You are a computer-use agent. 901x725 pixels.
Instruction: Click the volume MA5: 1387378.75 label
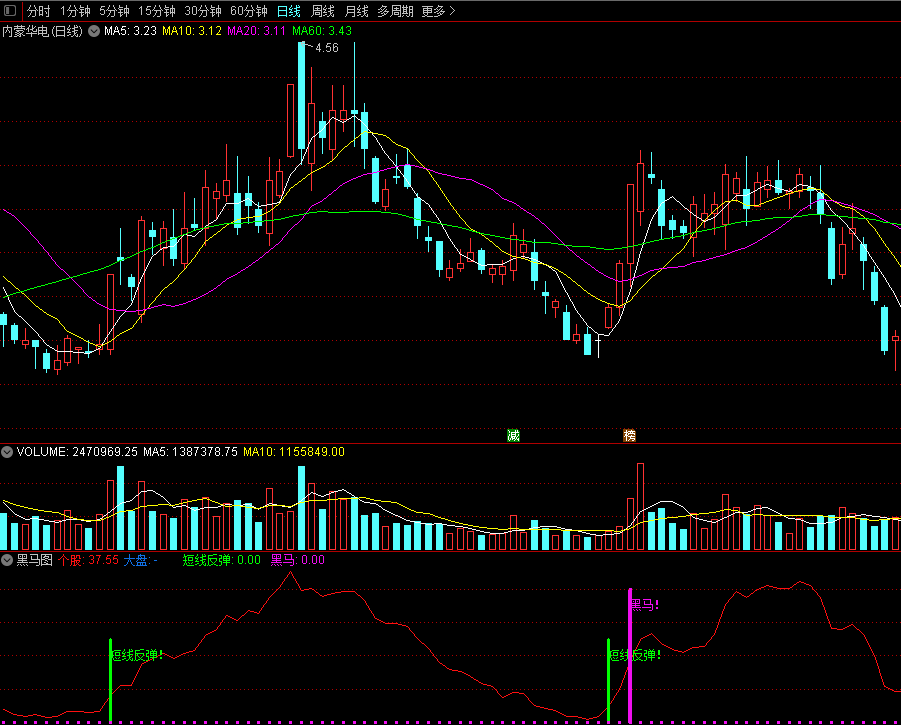(x=190, y=452)
